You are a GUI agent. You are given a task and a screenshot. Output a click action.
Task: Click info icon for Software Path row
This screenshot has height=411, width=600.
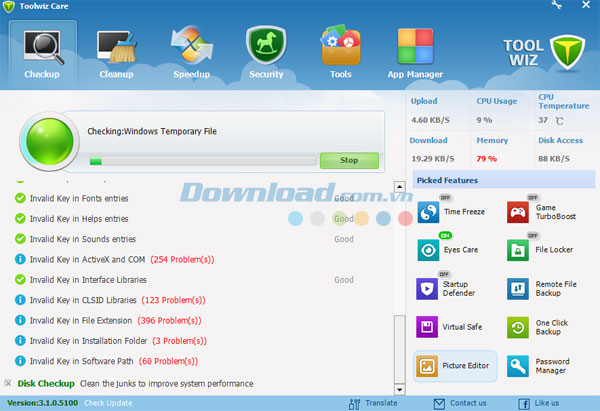[x=20, y=360]
